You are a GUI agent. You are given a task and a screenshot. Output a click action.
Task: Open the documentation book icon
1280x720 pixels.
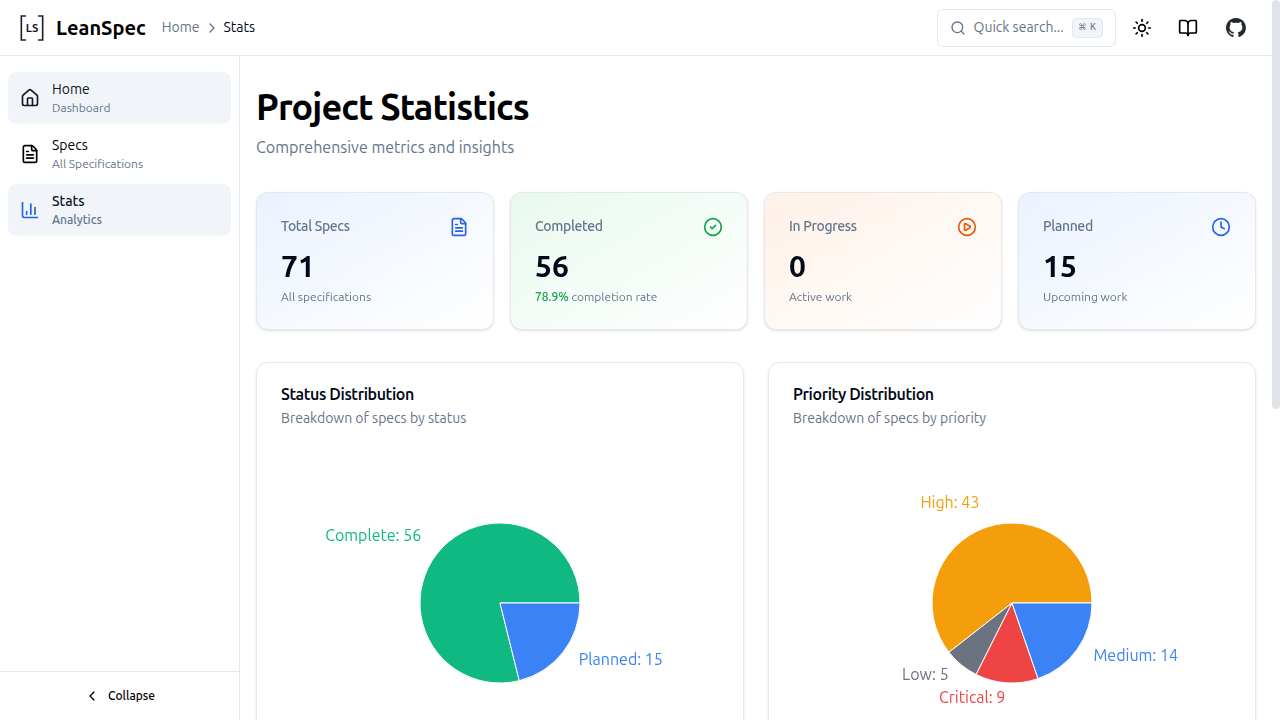tap(1188, 28)
